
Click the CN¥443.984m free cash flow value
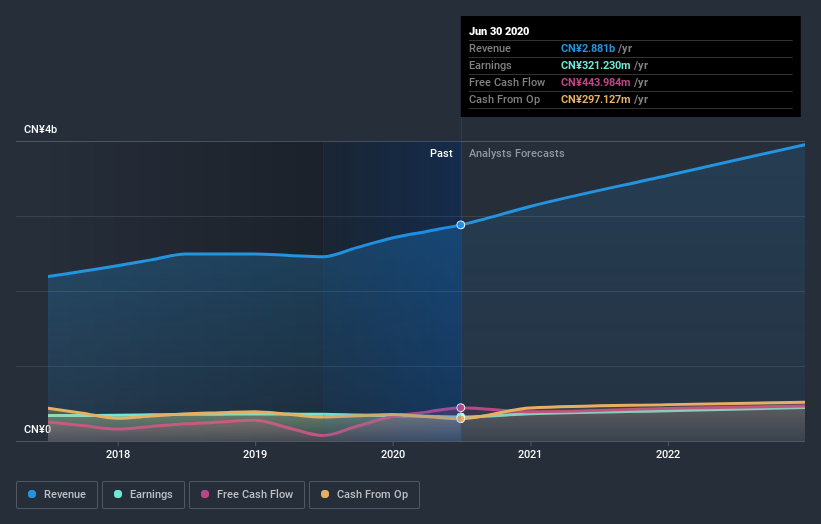(596, 82)
